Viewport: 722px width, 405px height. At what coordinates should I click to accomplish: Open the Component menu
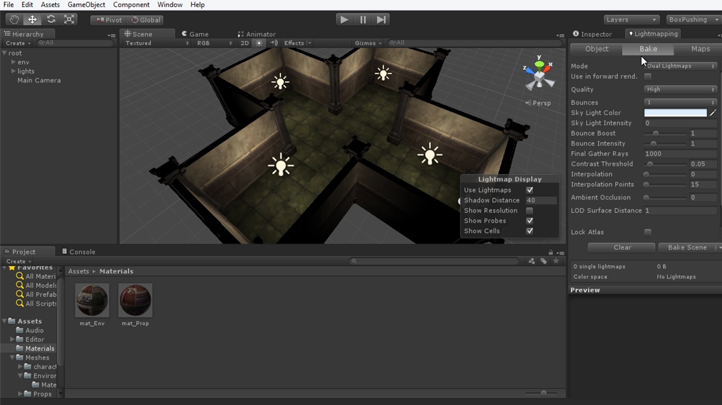point(131,5)
